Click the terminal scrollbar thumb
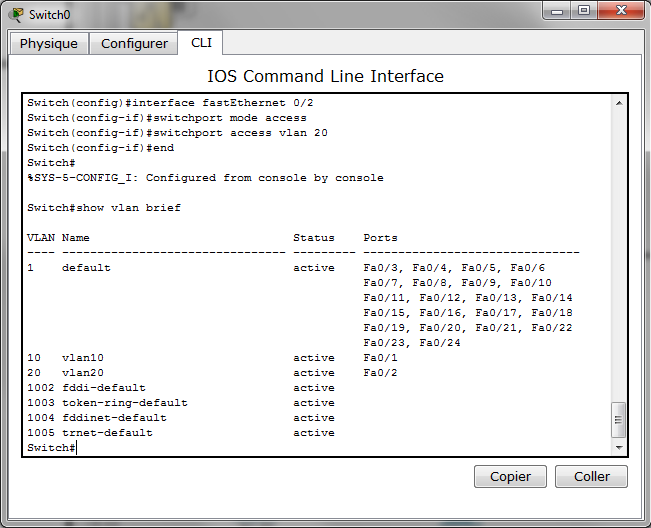The height and width of the screenshot is (528, 651). [619, 420]
